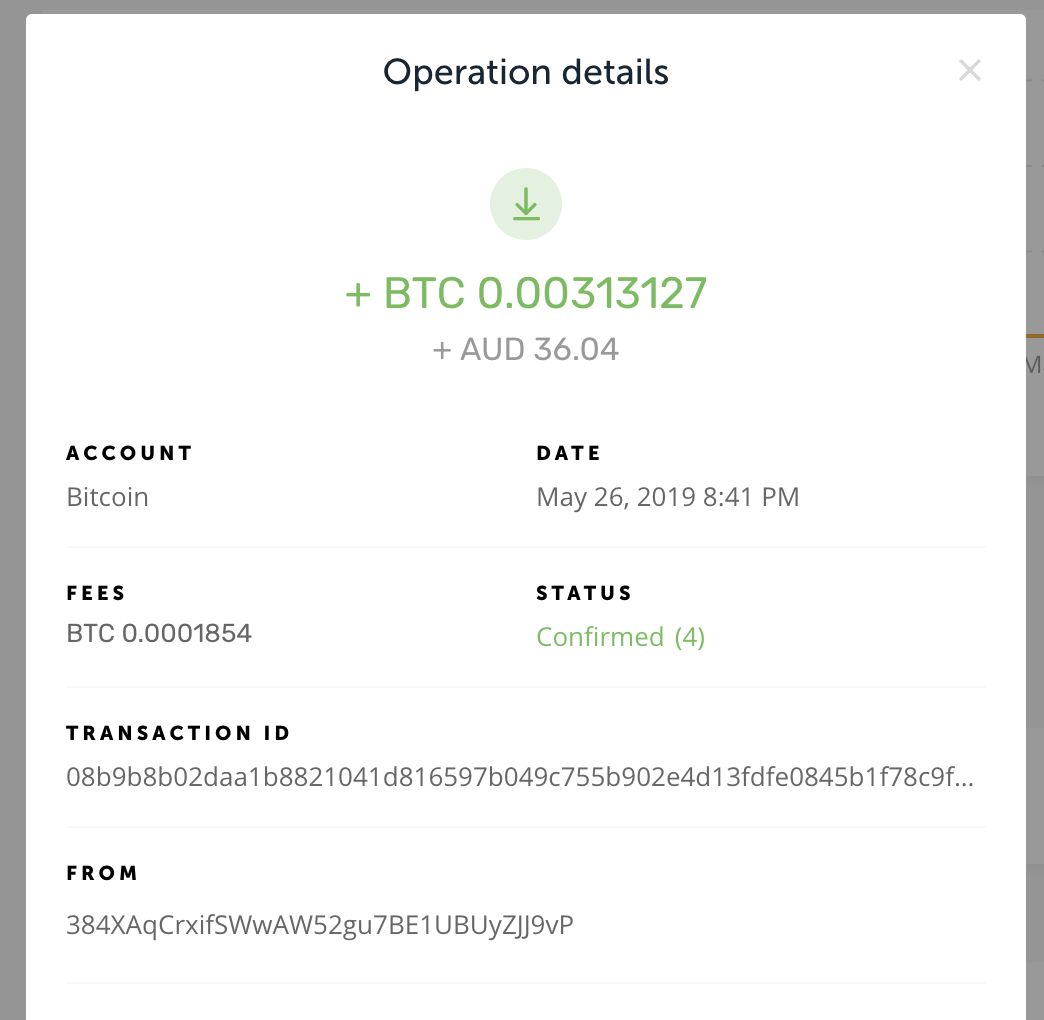The height and width of the screenshot is (1020, 1044).
Task: Close the Operation details dialog
Action: click(x=969, y=70)
